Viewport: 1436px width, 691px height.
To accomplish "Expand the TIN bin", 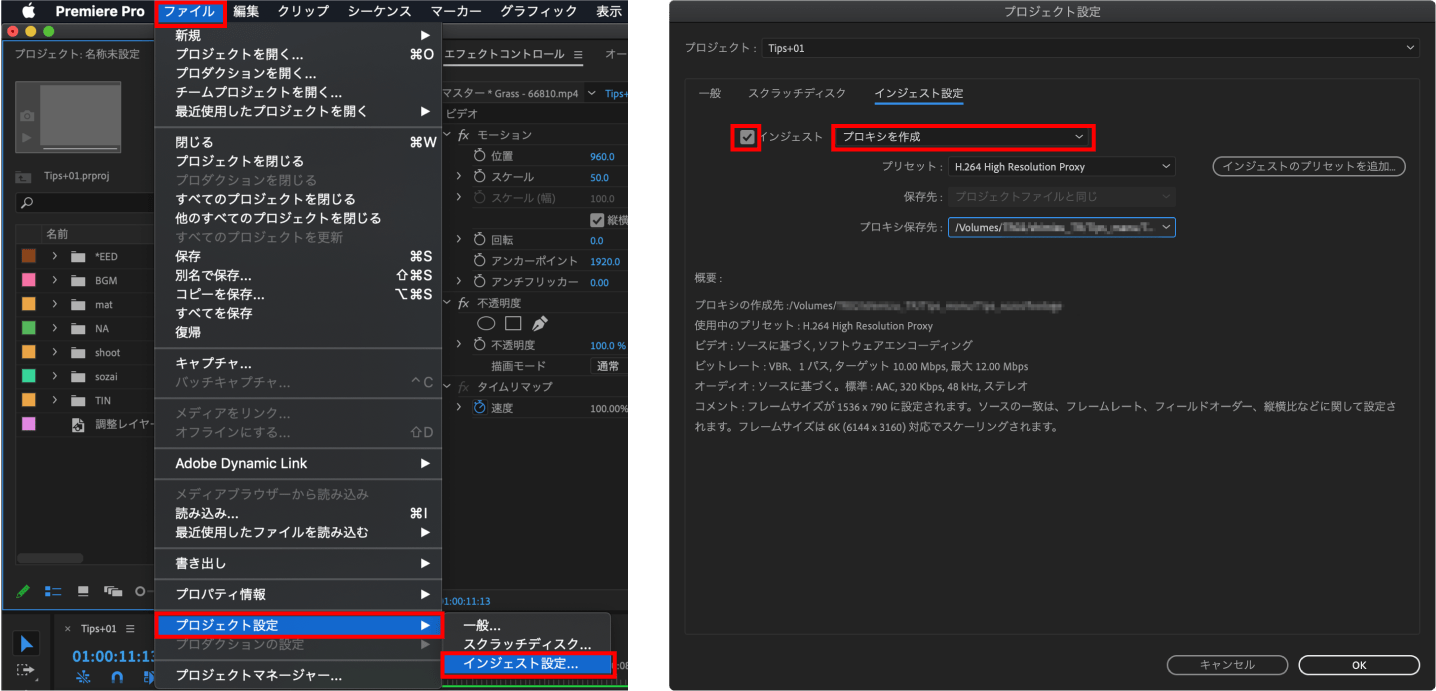I will tap(56, 400).
